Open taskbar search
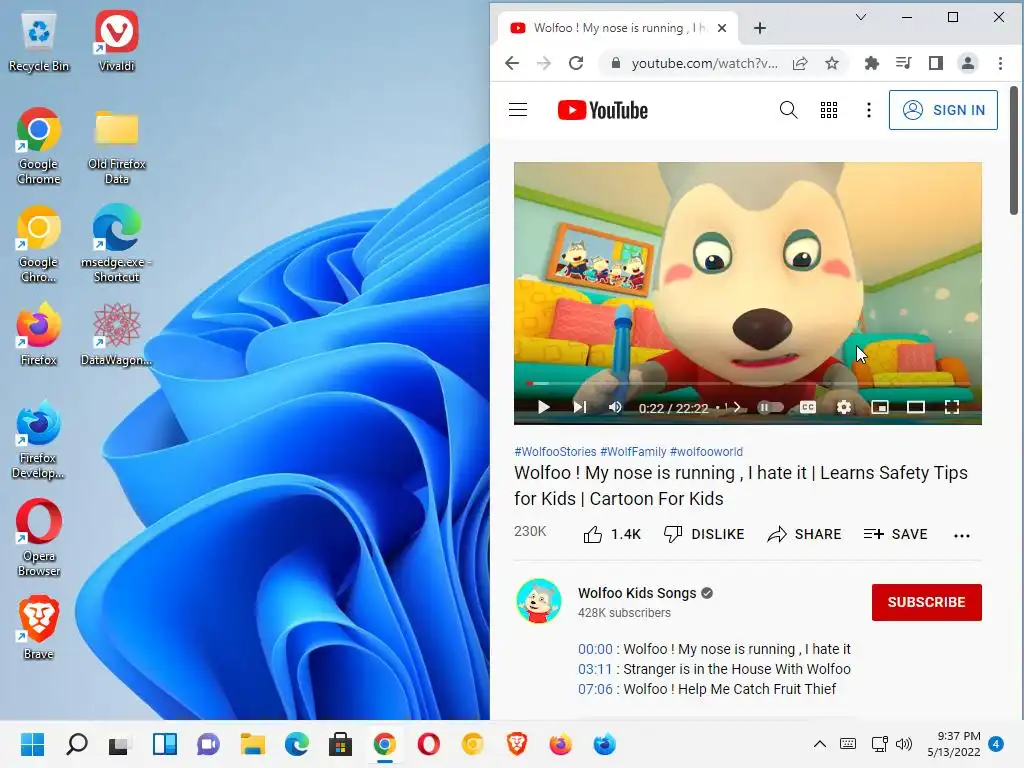The width and height of the screenshot is (1024, 768). coord(76,744)
